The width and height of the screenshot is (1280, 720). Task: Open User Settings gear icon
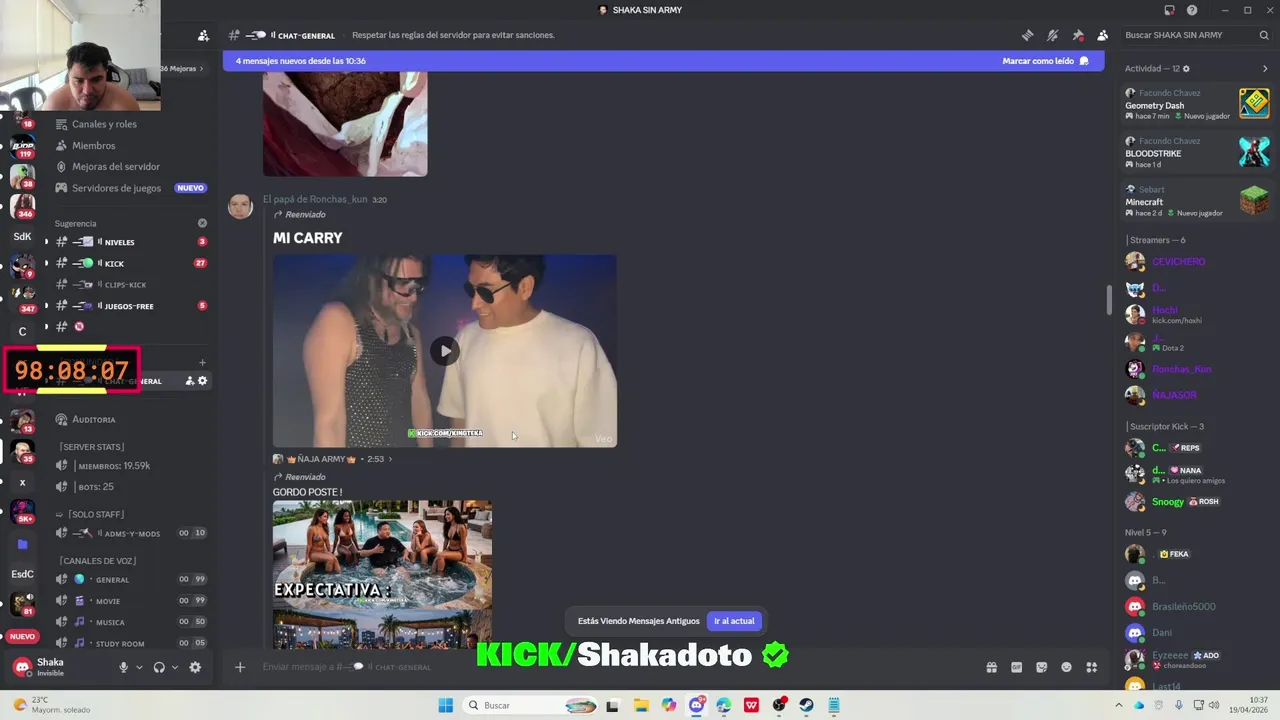pos(195,667)
